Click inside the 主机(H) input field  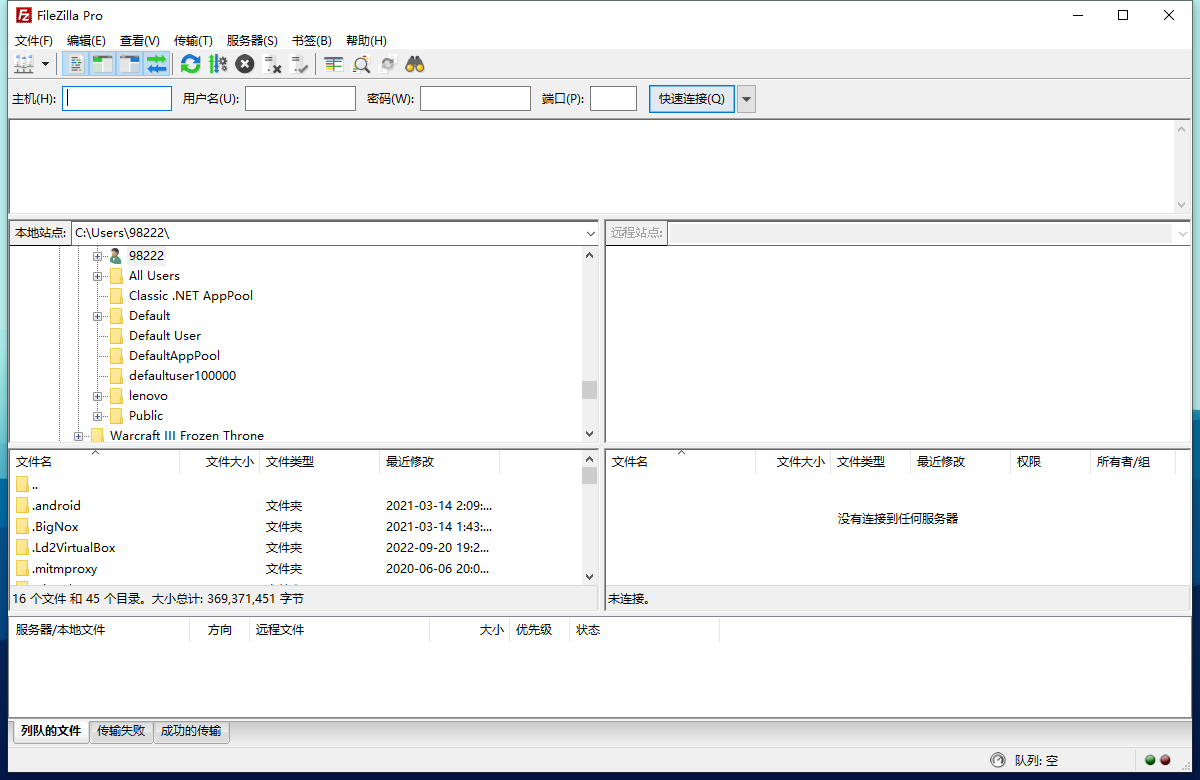pos(116,98)
